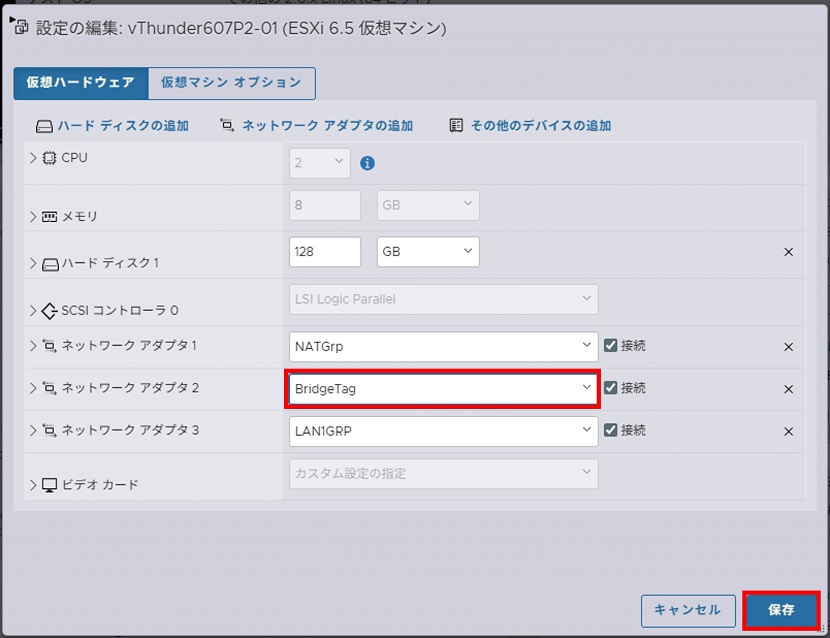This screenshot has height=638, width=830.
Task: Uncheck 接続 for Network Adapter 1
Action: pos(610,346)
